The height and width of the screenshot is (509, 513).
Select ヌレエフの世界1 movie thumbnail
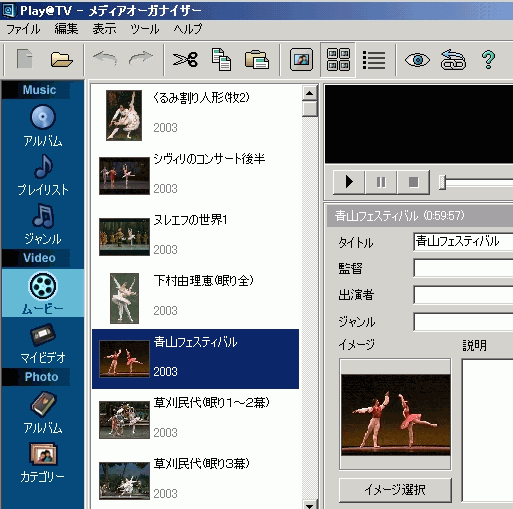click(124, 237)
